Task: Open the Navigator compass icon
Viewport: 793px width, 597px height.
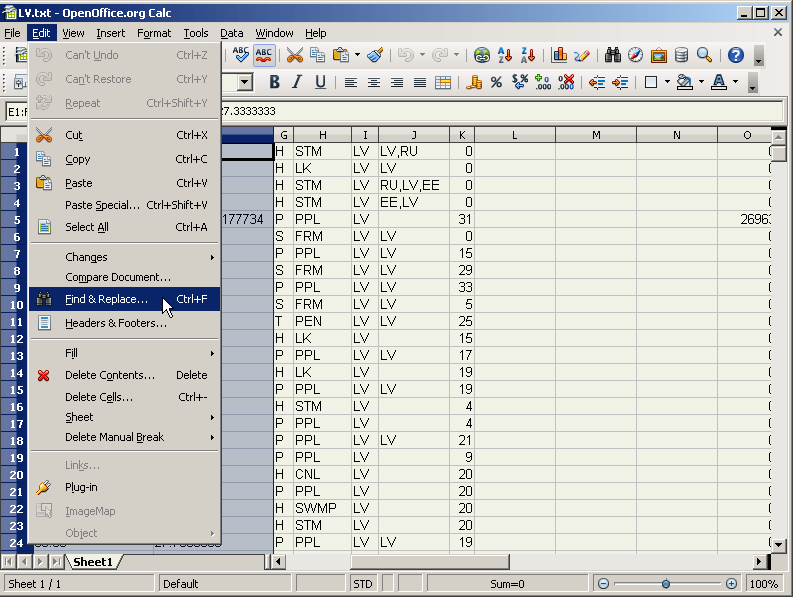Action: 635,55
